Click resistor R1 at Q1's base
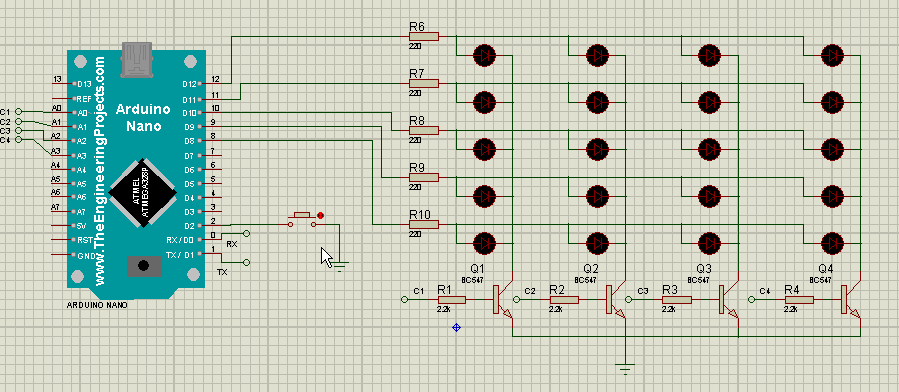 coord(452,299)
